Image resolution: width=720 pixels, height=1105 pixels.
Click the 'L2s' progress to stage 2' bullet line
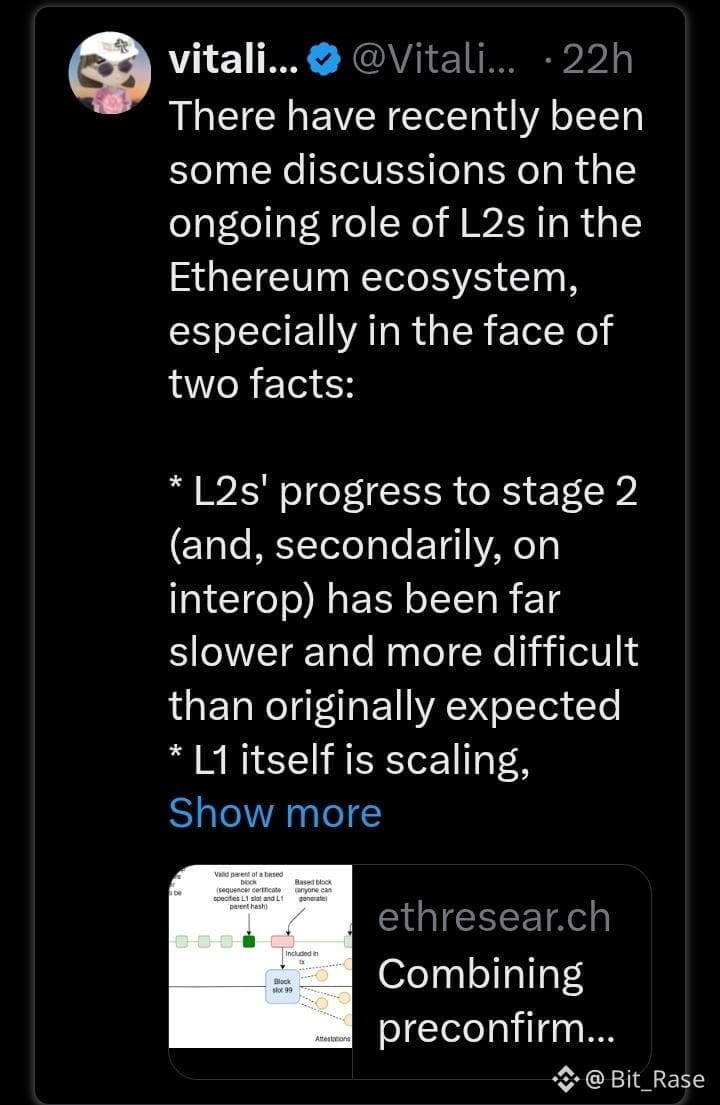[403, 492]
